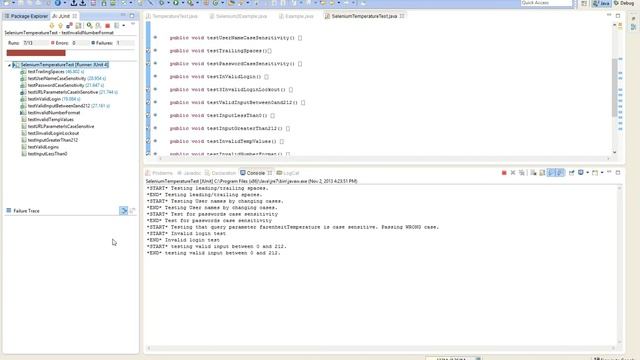Toggle filter stack trace in Failure Trace
640x360 pixels.
click(123, 211)
